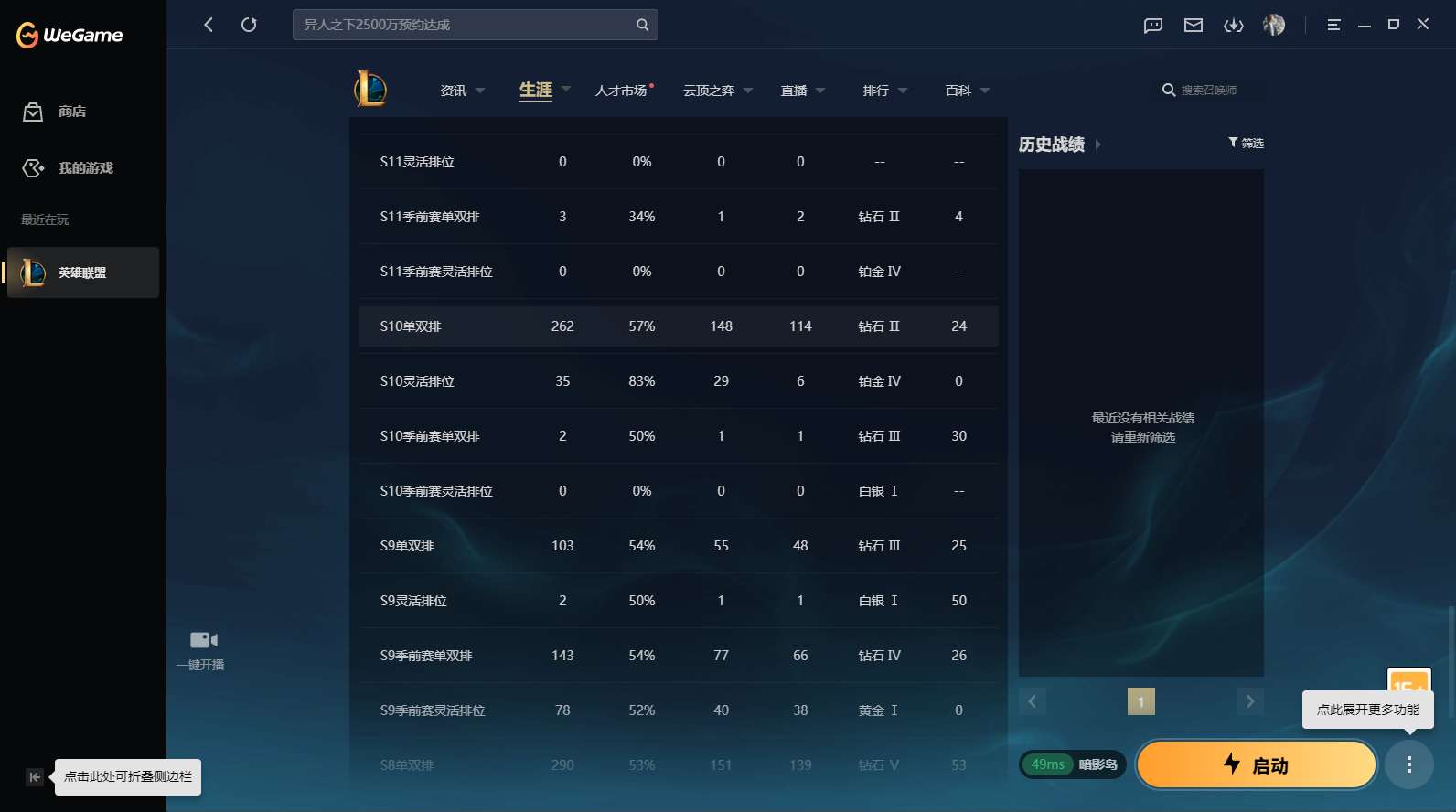This screenshot has height=812, width=1456.
Task: Select the S11季前赛灵活排位 row
Action: 678,272
